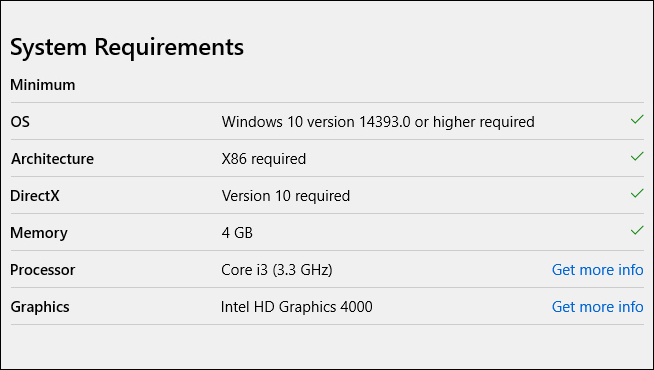Select the System Requirements heading
This screenshot has width=654, height=370.
(127, 47)
